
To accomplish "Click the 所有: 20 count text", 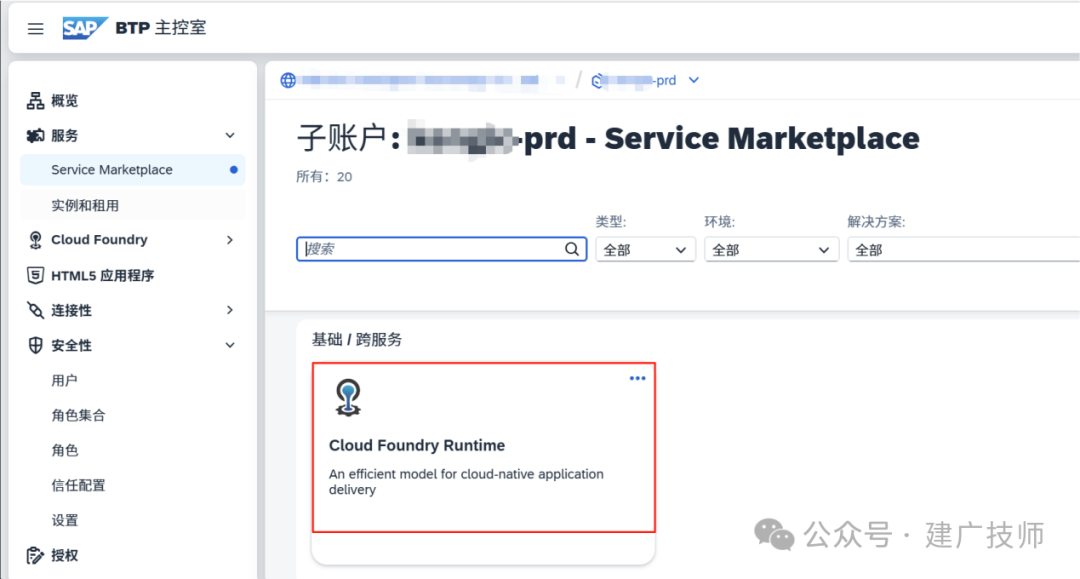I will pyautogui.click(x=324, y=177).
